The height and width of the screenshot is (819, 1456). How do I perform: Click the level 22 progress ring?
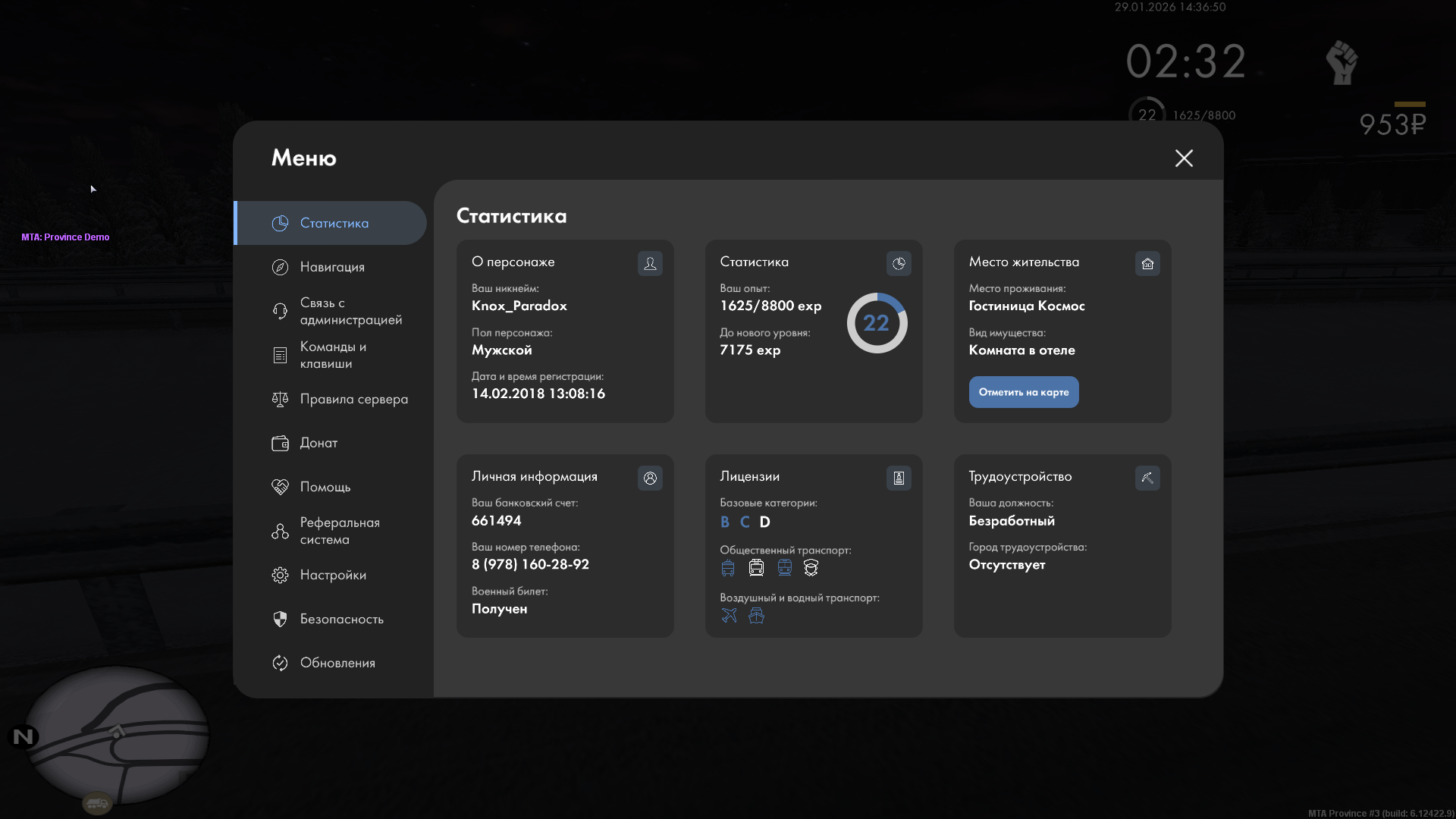(x=877, y=323)
